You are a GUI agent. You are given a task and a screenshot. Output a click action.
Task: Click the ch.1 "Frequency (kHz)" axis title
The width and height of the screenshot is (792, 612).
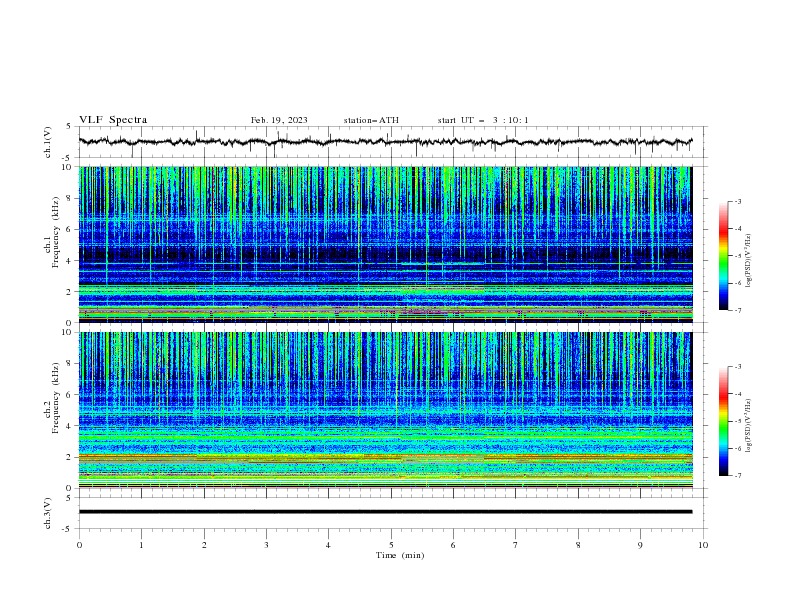point(56,233)
